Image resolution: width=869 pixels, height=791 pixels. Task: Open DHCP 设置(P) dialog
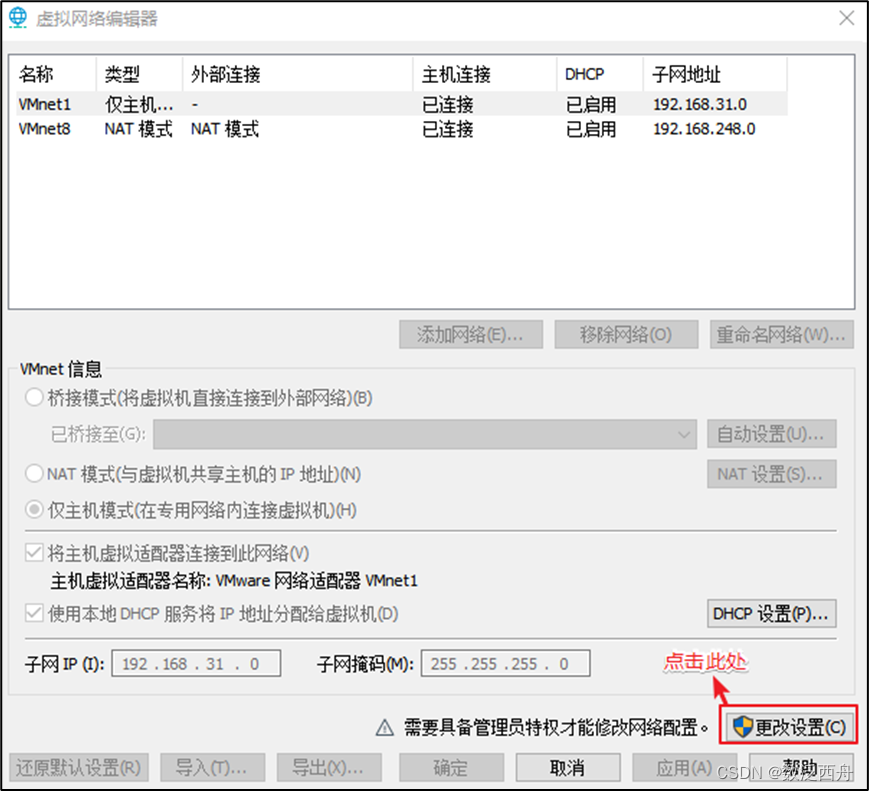coord(771,614)
